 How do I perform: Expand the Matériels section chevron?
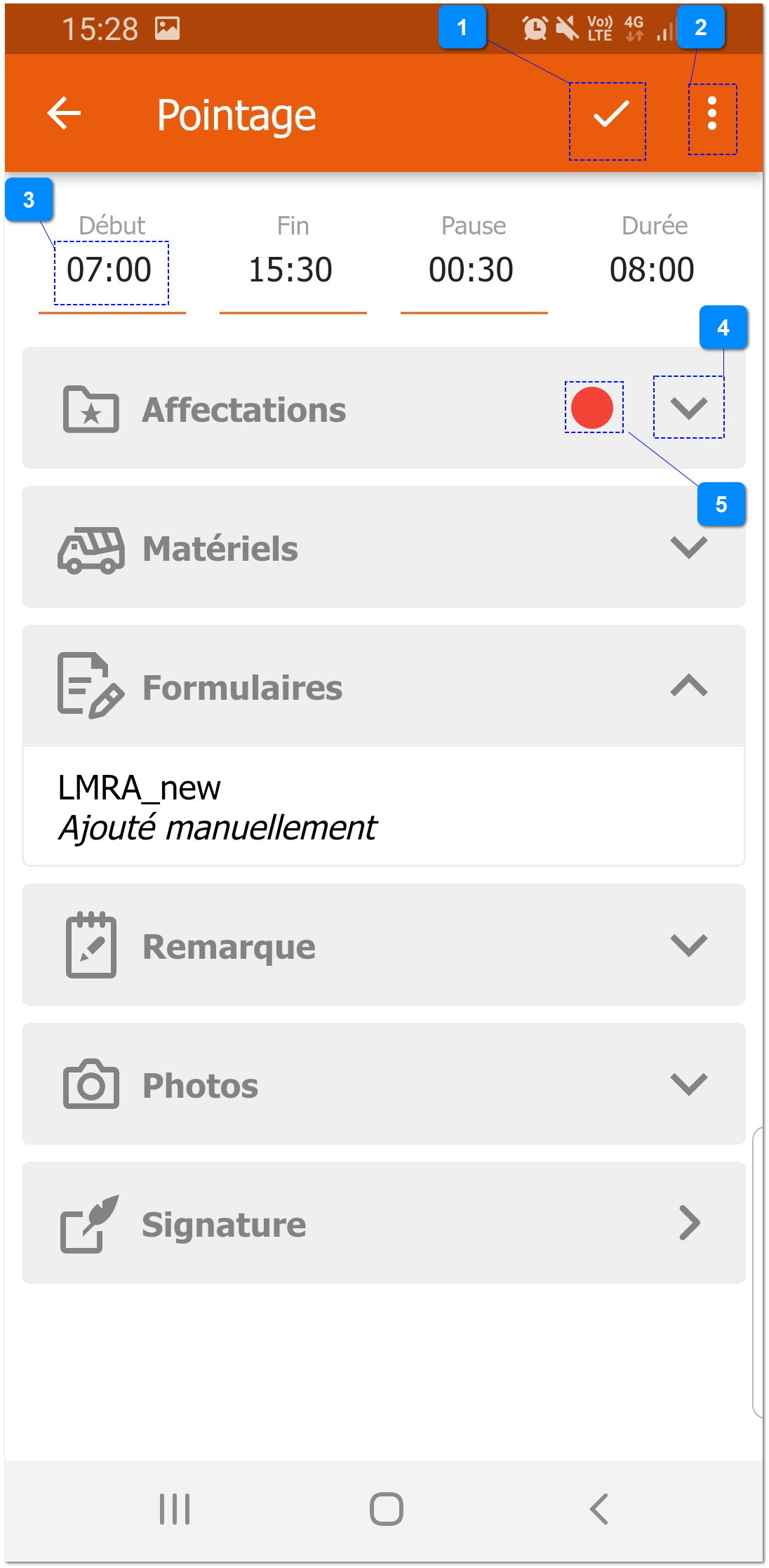pos(688,547)
